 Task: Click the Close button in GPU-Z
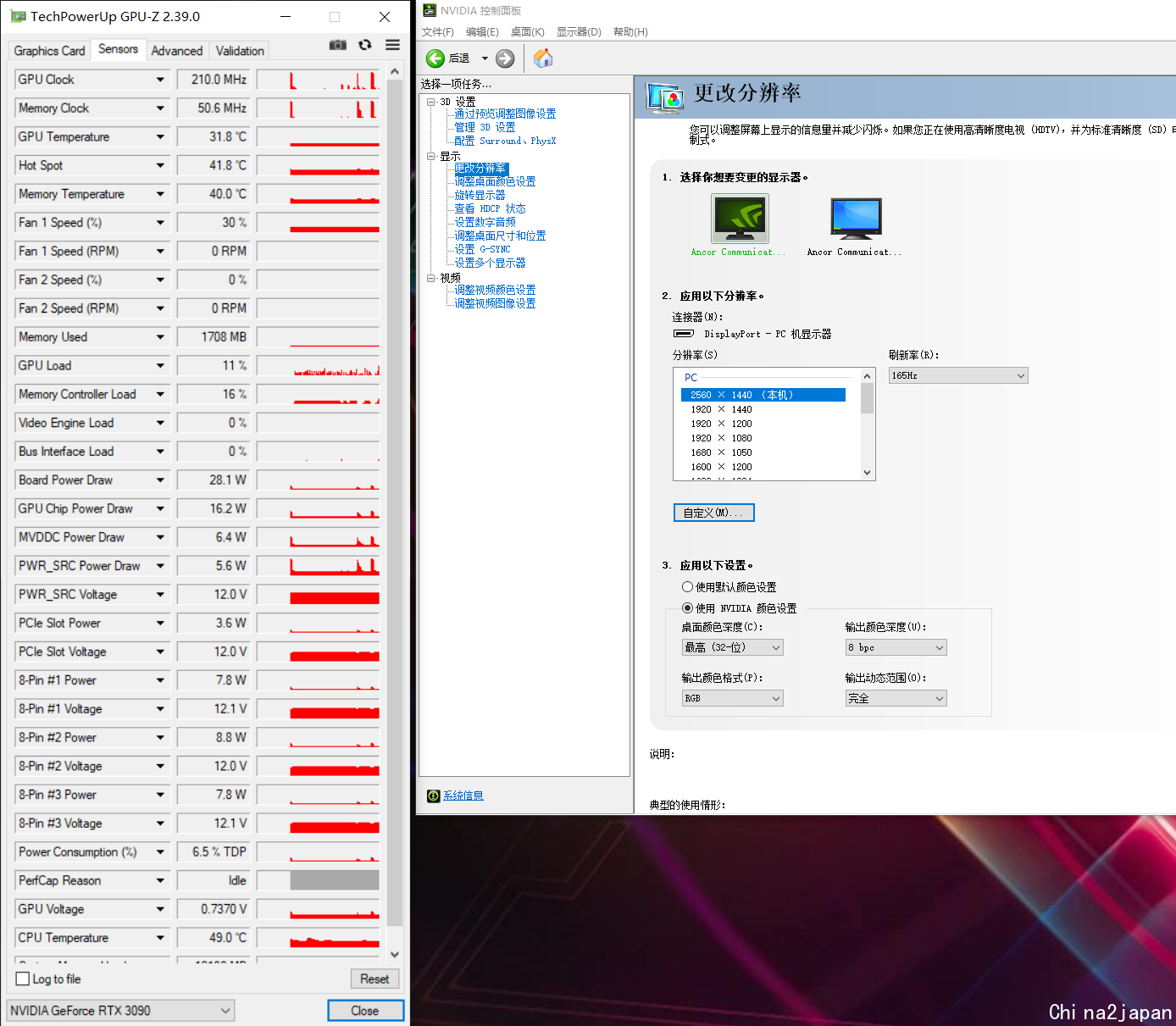coord(365,1011)
